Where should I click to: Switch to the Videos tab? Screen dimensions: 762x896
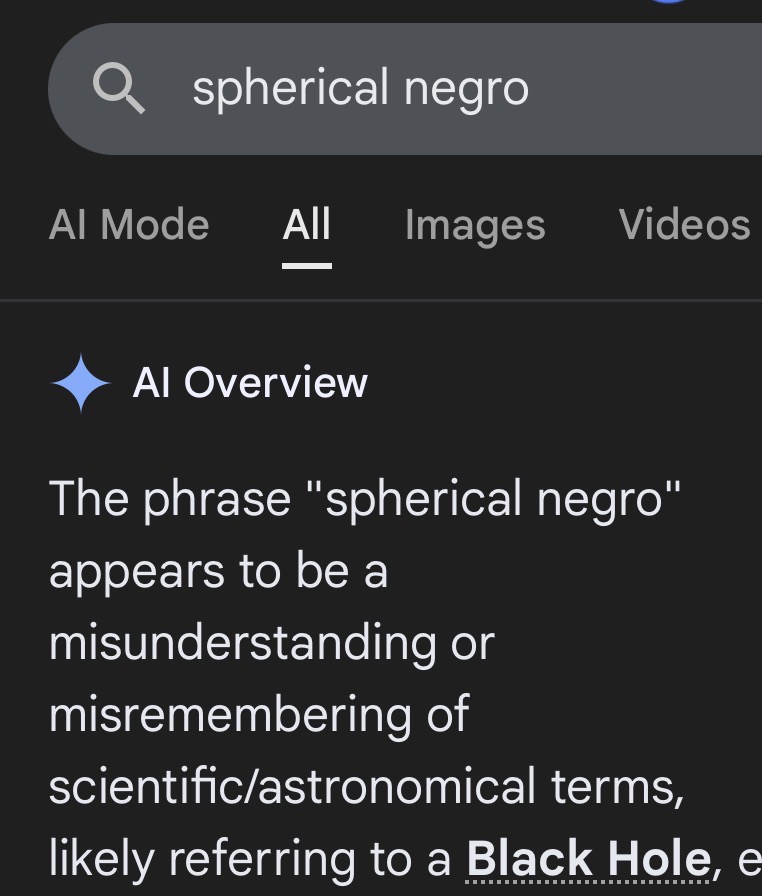click(684, 225)
